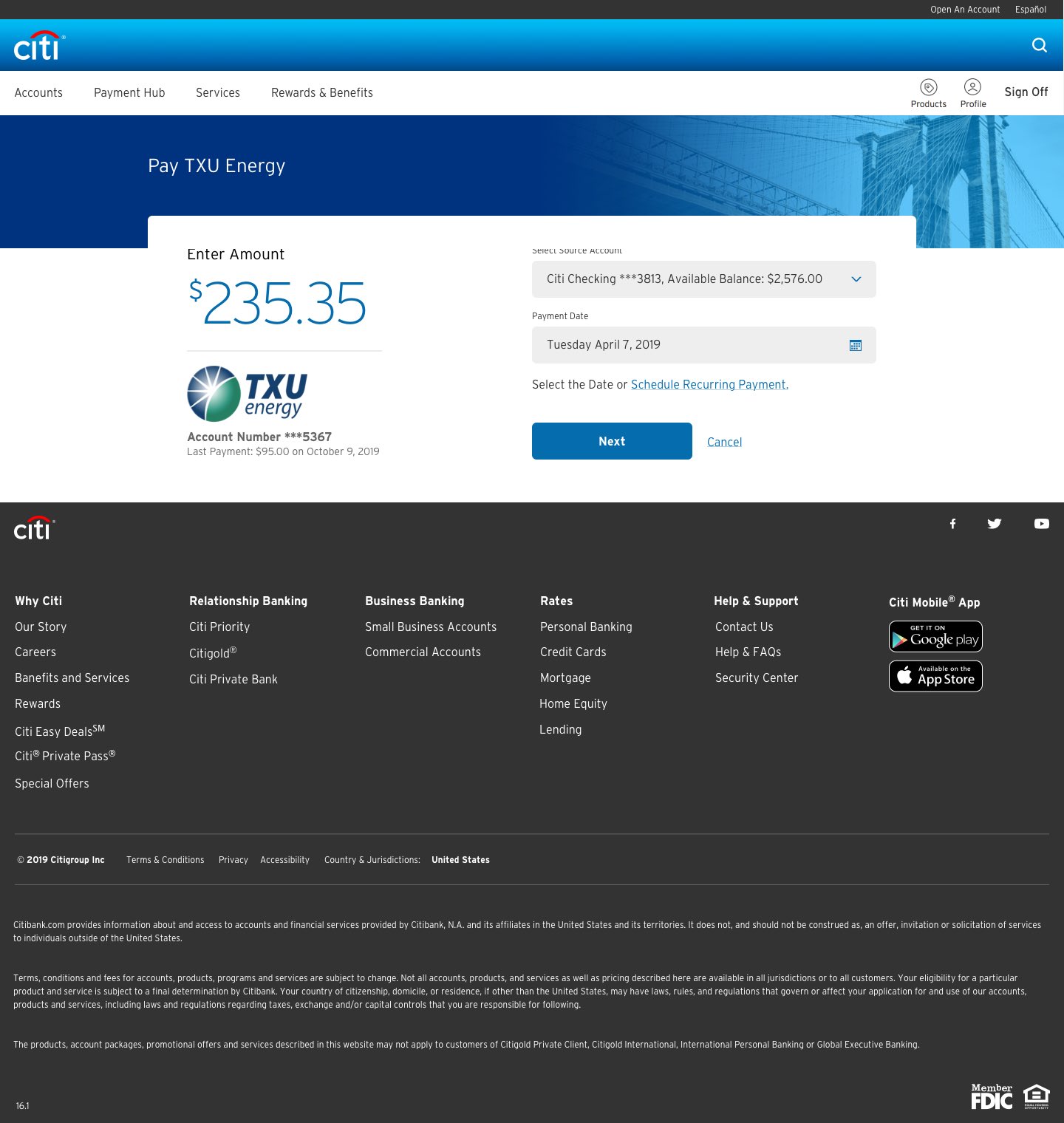Open Lending rates link
This screenshot has width=1064, height=1123.
[561, 730]
